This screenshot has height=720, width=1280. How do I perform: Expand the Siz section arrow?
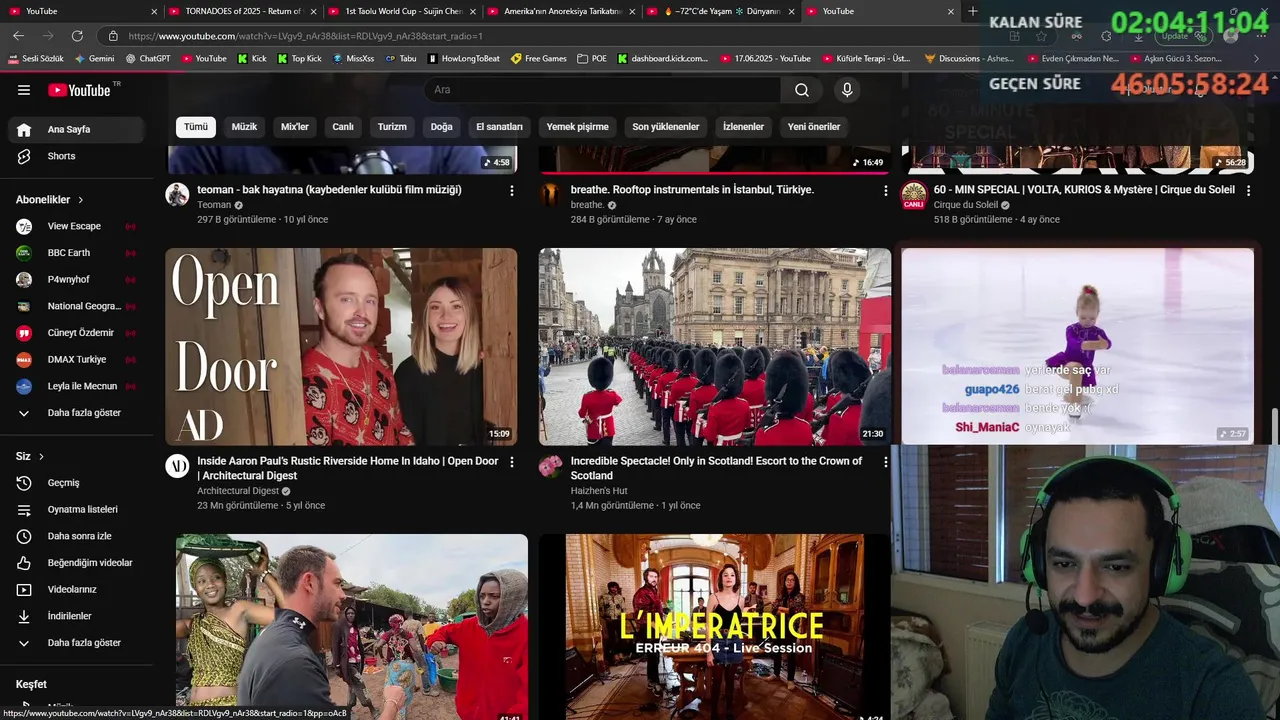tap(41, 456)
